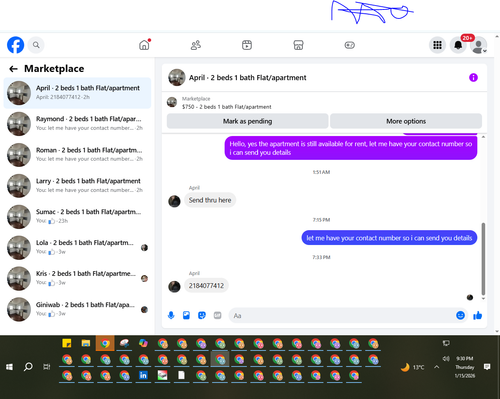The width and height of the screenshot is (500, 399).
Task: Open the Task View taskbar icon
Action: 47,367
